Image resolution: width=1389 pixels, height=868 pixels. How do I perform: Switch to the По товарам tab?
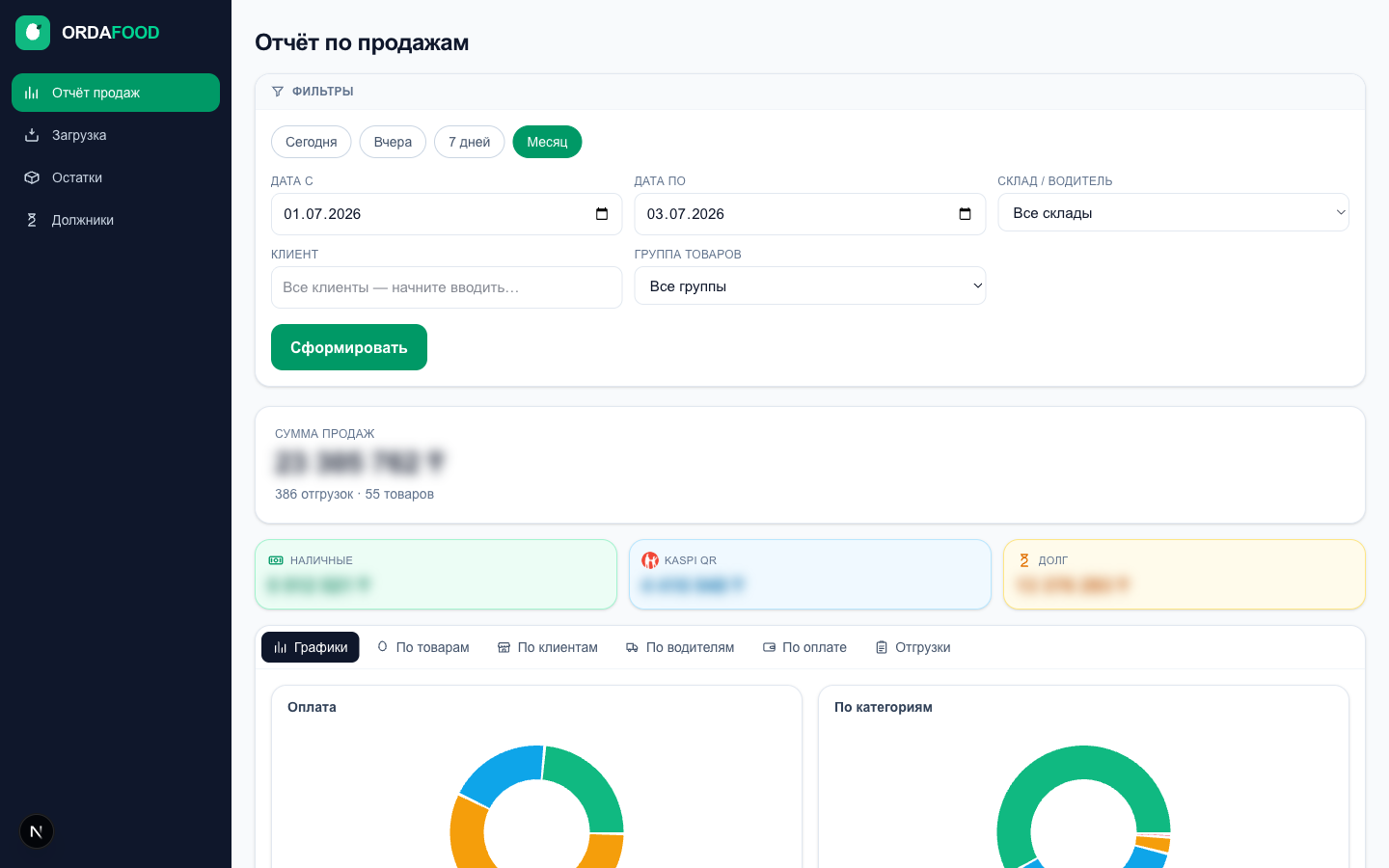point(423,647)
